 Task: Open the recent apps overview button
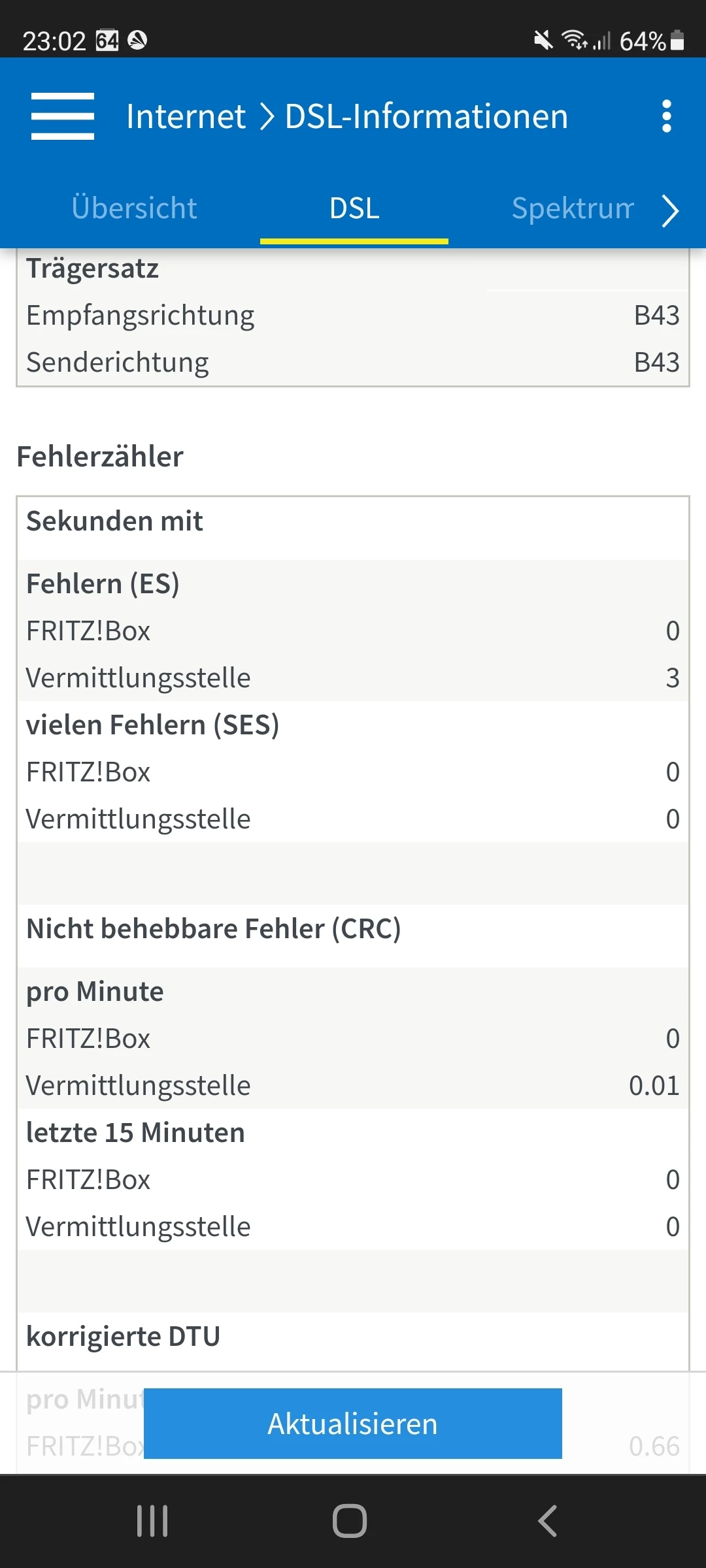152,1521
